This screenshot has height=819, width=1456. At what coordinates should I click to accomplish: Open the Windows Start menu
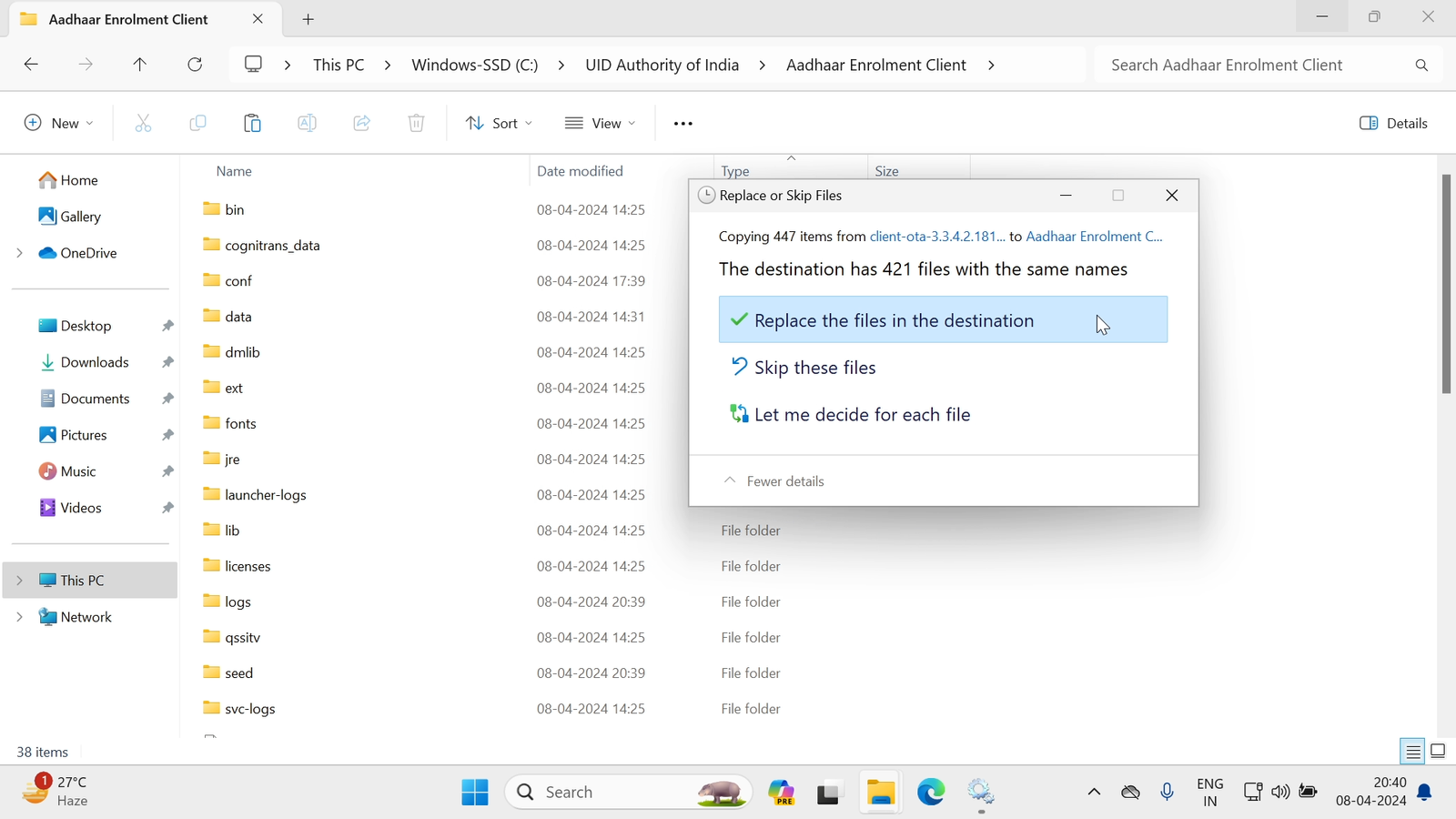click(474, 792)
